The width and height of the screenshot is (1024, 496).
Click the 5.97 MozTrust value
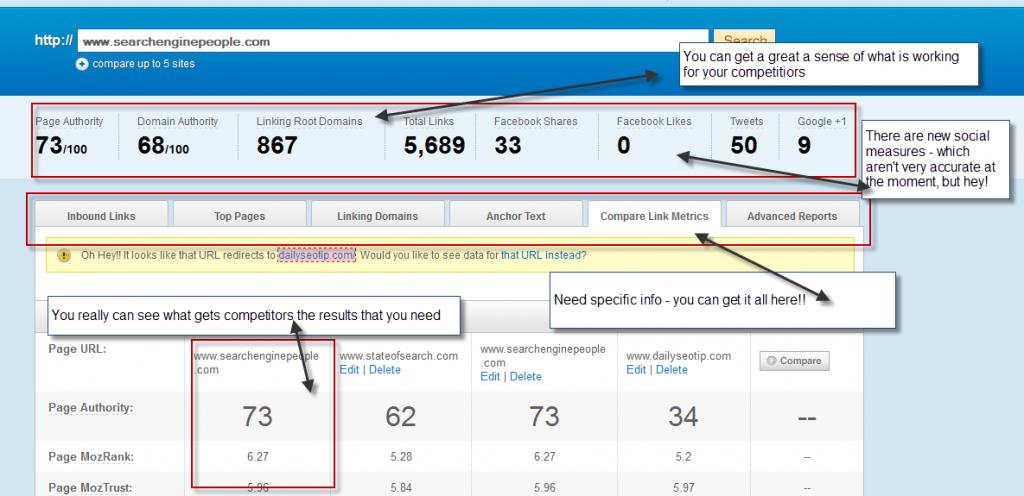[x=684, y=488]
